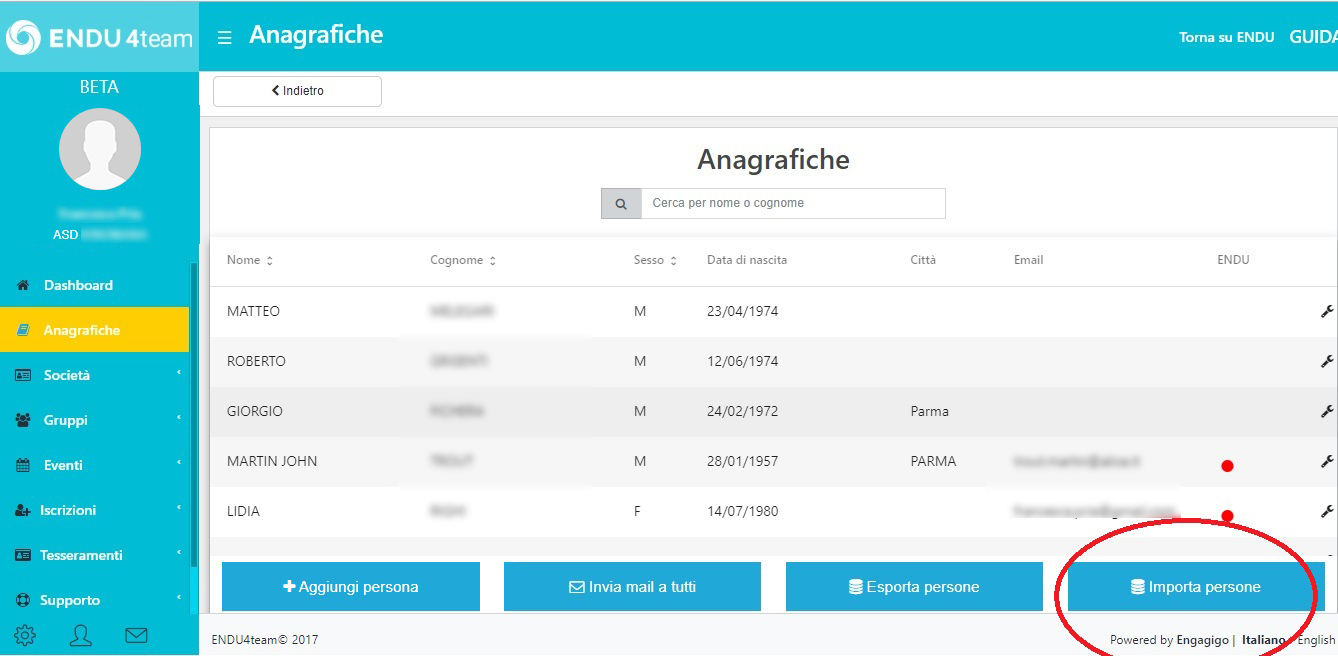
Task: Open the Engagigo footer link
Action: pos(1202,640)
